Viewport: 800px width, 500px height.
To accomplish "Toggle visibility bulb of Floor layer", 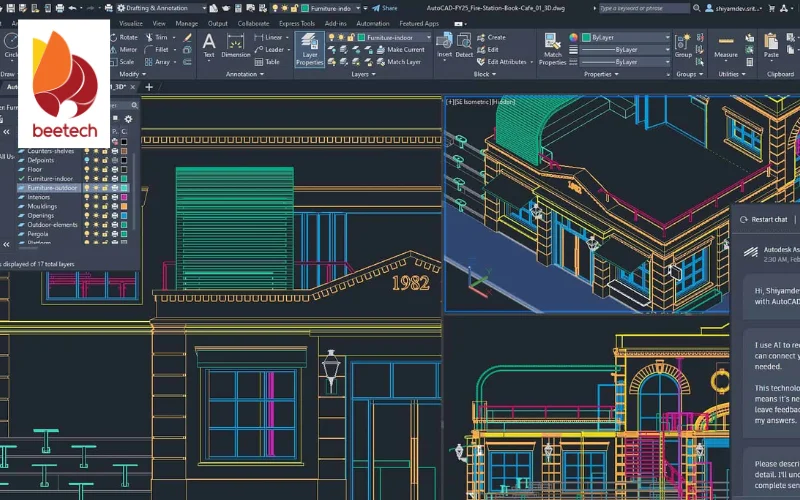I will (87, 169).
